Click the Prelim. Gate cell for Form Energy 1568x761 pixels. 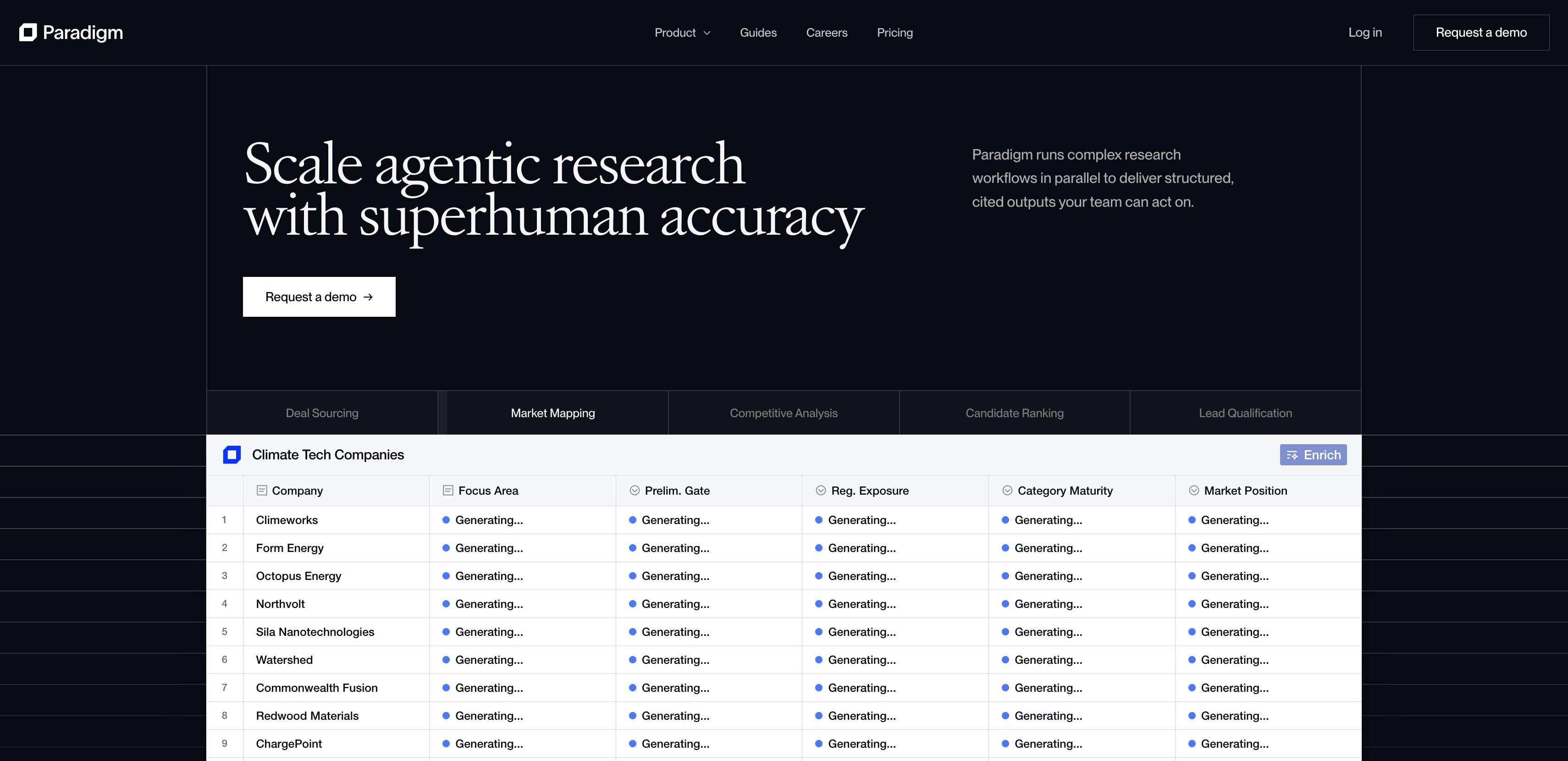pos(708,548)
